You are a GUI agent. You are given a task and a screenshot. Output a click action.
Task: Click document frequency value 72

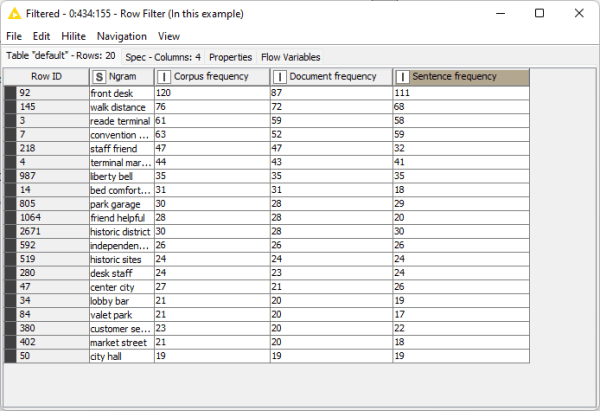[331, 107]
